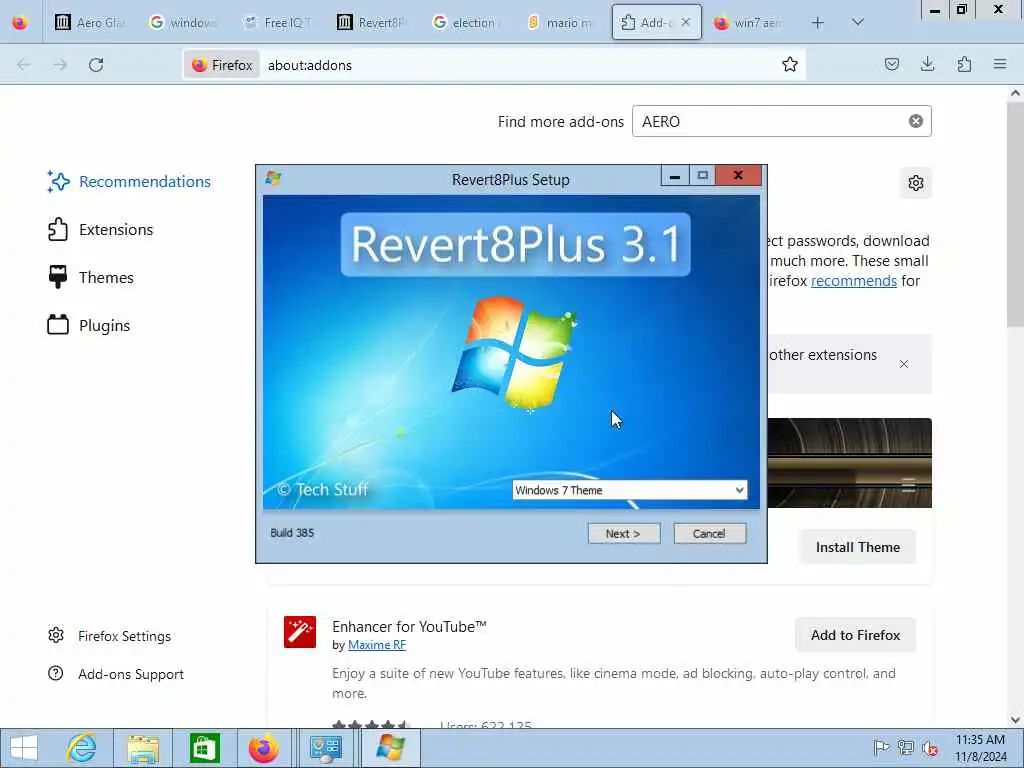Click the scrollbar down arrow

1016,720
